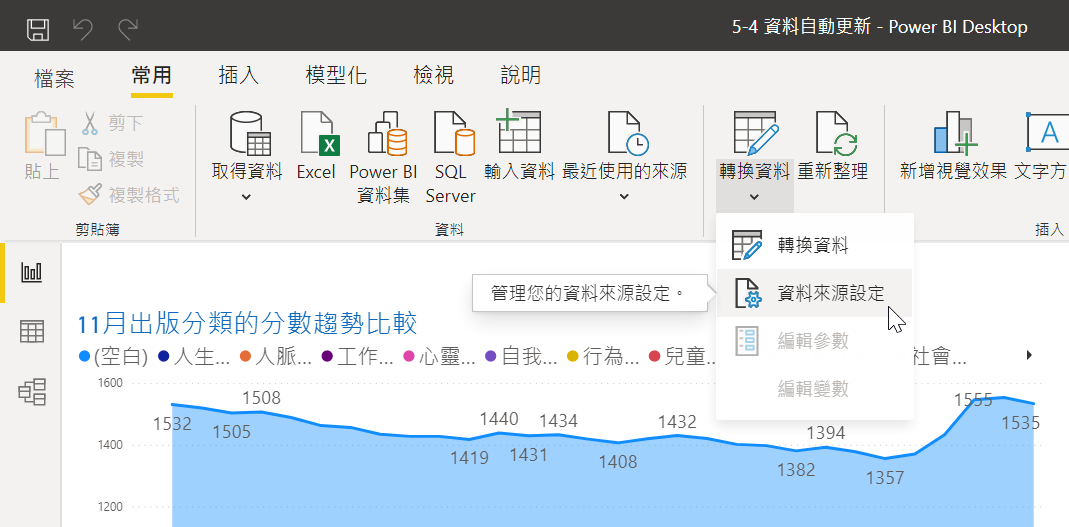Choose 資料來源設定 in dropdown menu
This screenshot has width=1069, height=527.
[815, 293]
